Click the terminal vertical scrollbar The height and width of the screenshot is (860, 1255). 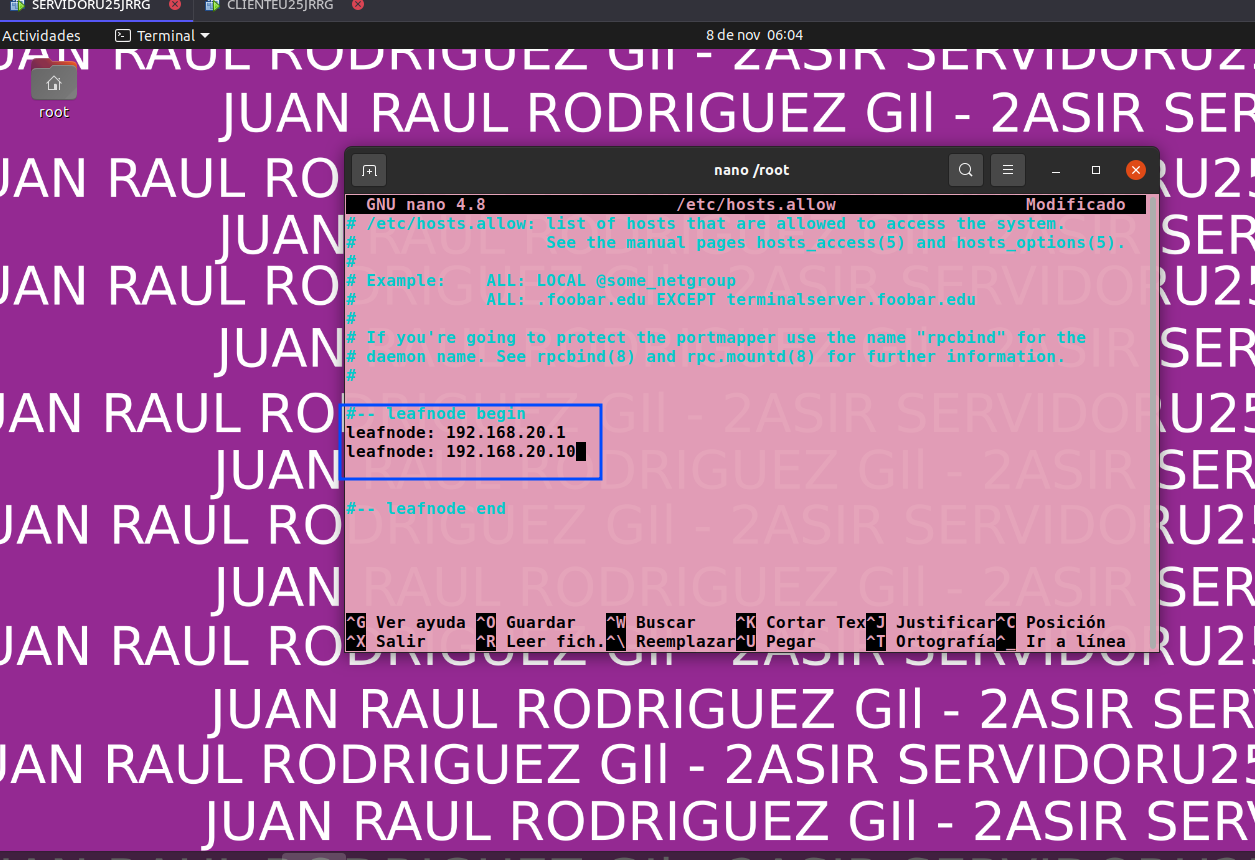pos(1153,422)
